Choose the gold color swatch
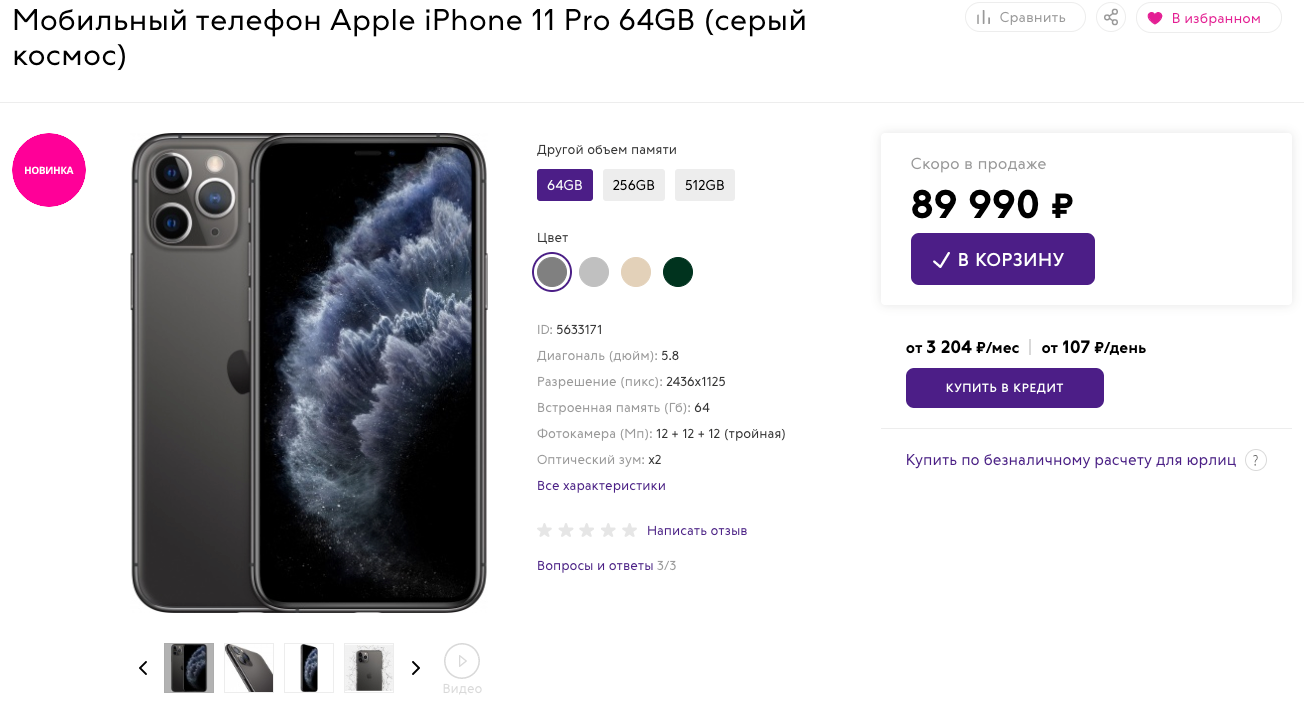 pos(636,272)
